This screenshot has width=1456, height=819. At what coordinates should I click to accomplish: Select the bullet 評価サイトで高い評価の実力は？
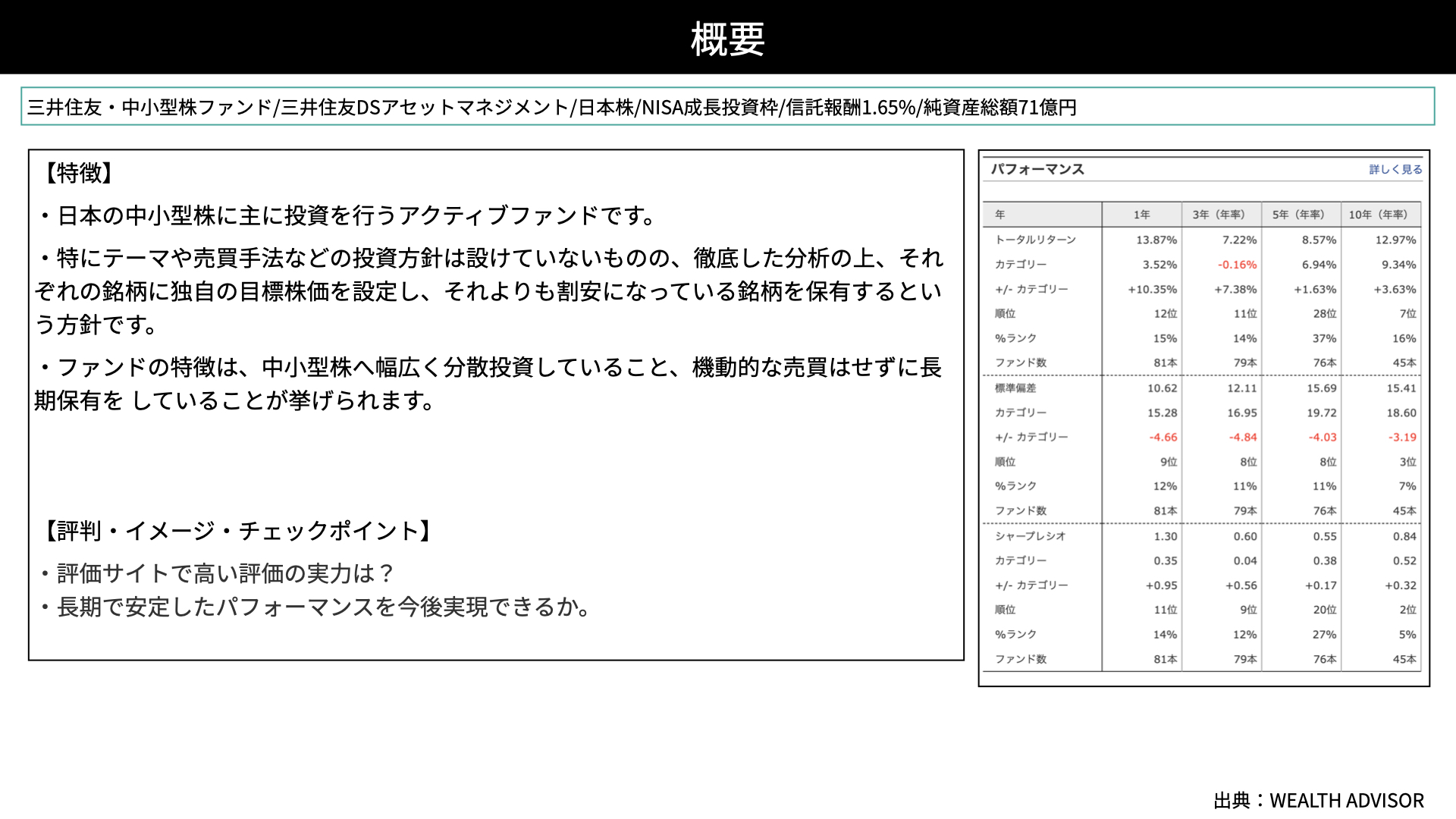[218, 573]
